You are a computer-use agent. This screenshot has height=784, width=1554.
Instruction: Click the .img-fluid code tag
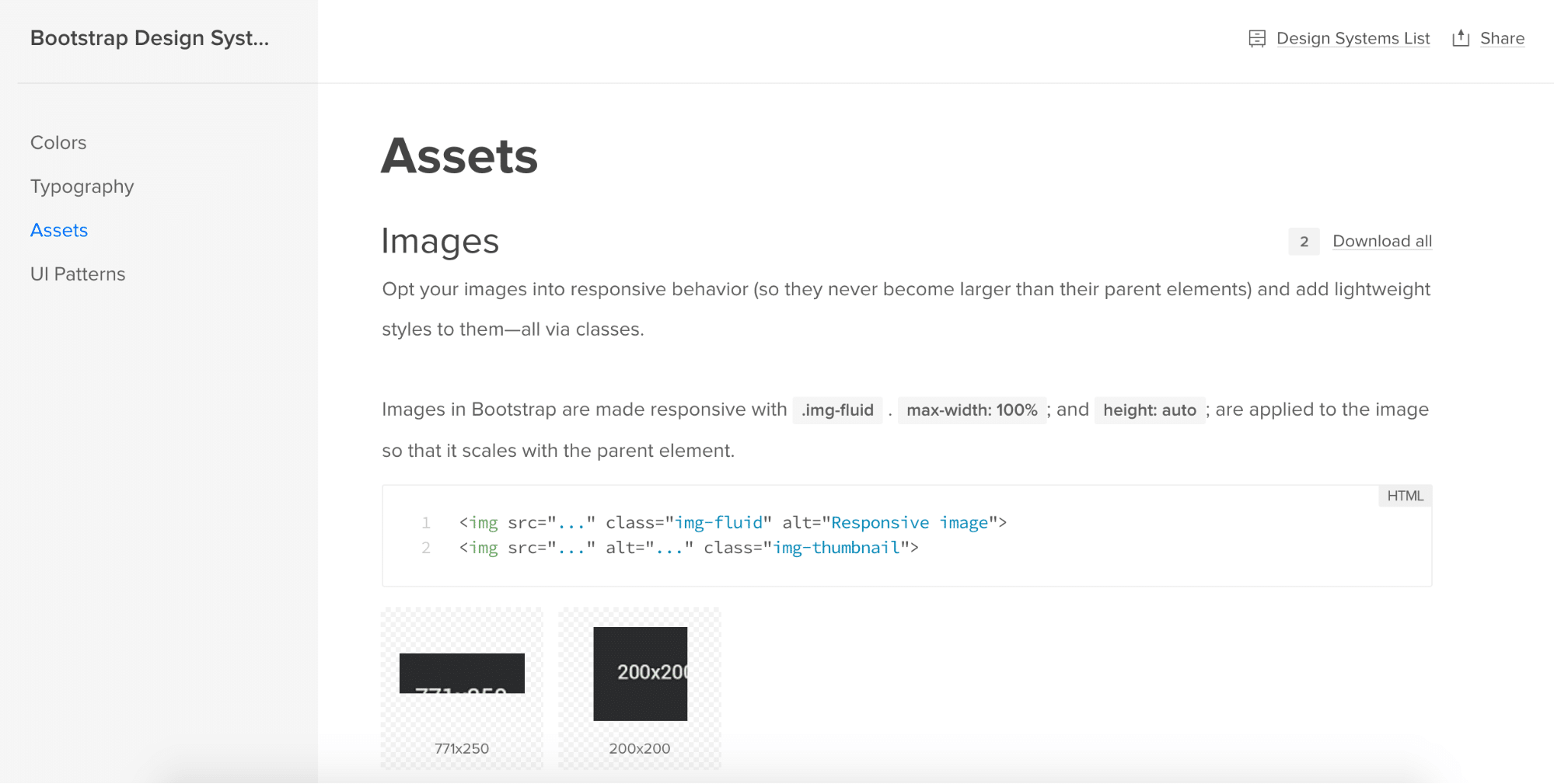click(837, 409)
